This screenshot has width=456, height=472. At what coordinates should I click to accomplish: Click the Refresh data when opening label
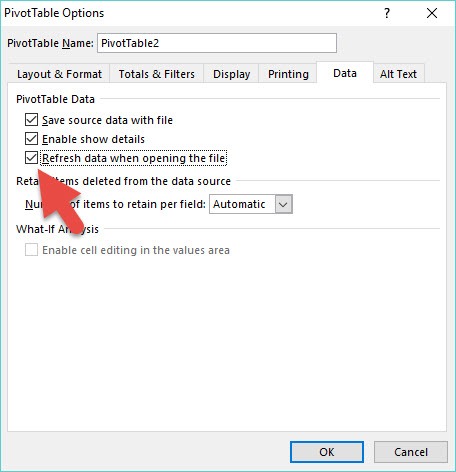pos(134,158)
